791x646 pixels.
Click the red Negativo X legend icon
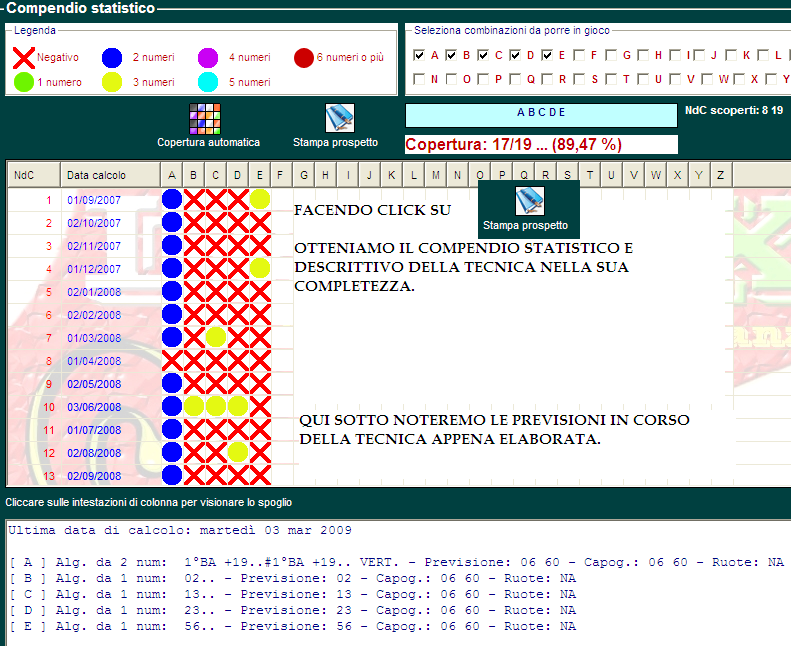(24, 58)
